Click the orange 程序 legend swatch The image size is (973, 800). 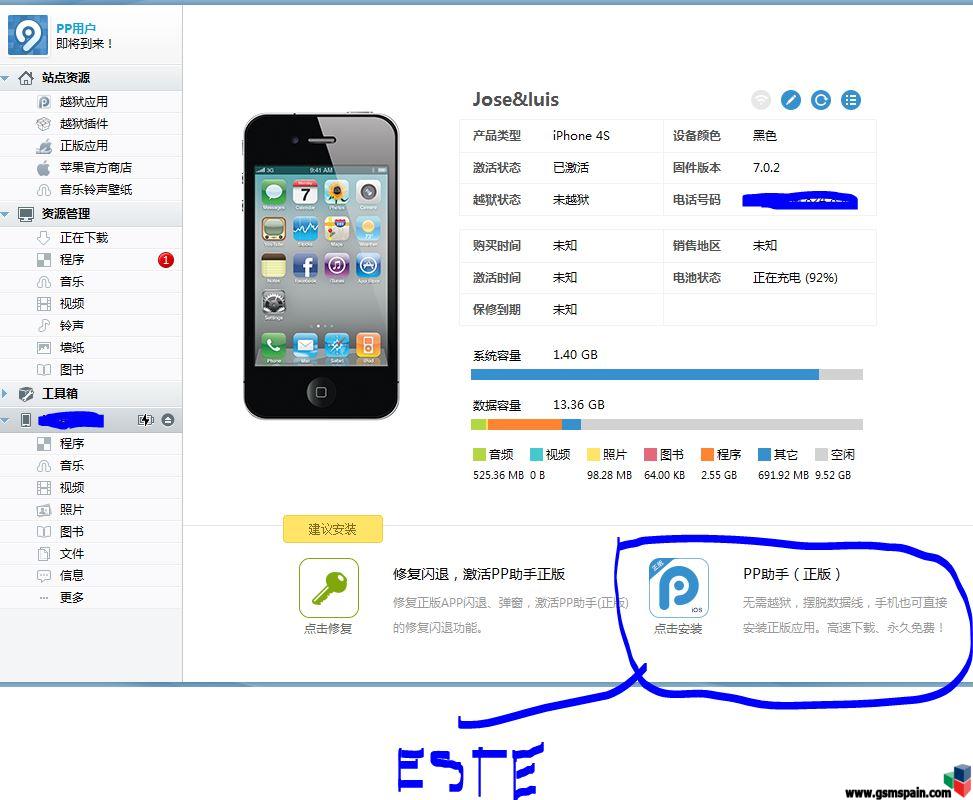[x=707, y=454]
